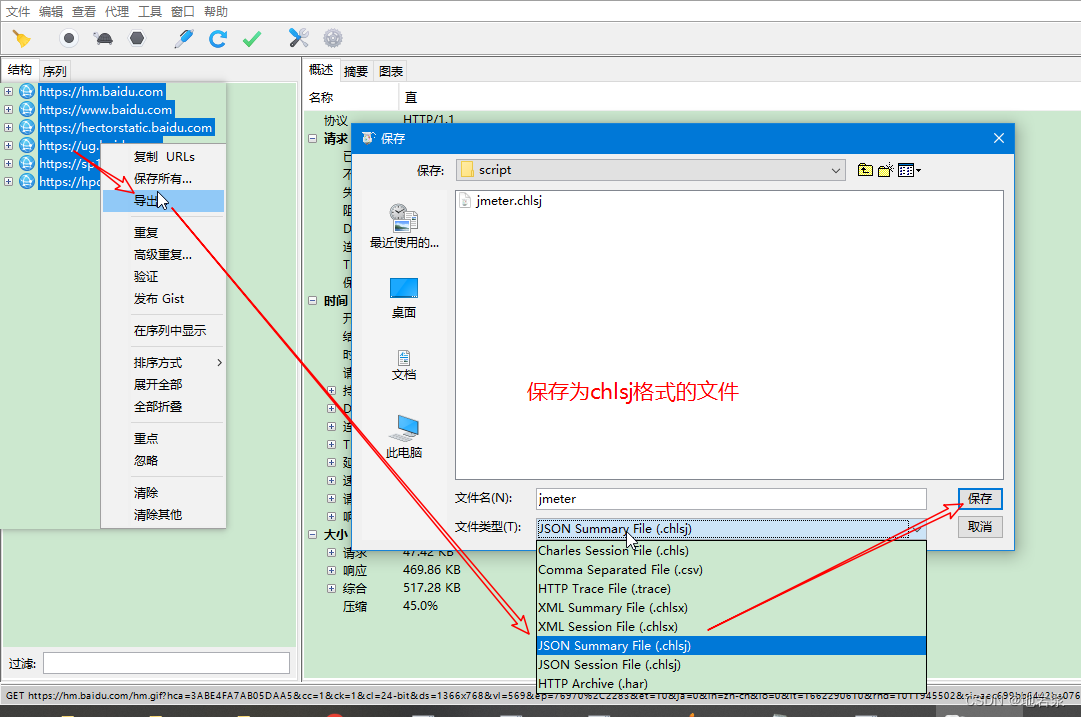Open the script save location dropdown
Viewport: 1081px width, 717px height.
click(x=836, y=170)
